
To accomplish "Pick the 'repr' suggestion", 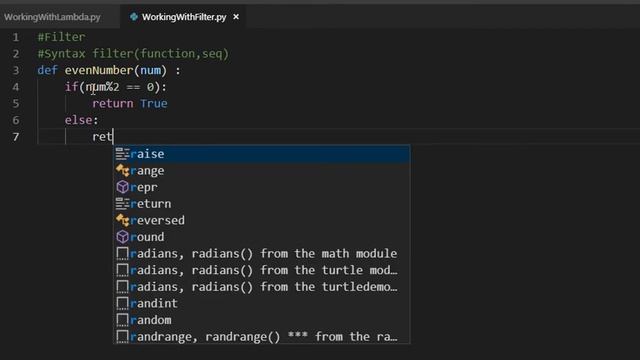I will (x=262, y=187).
